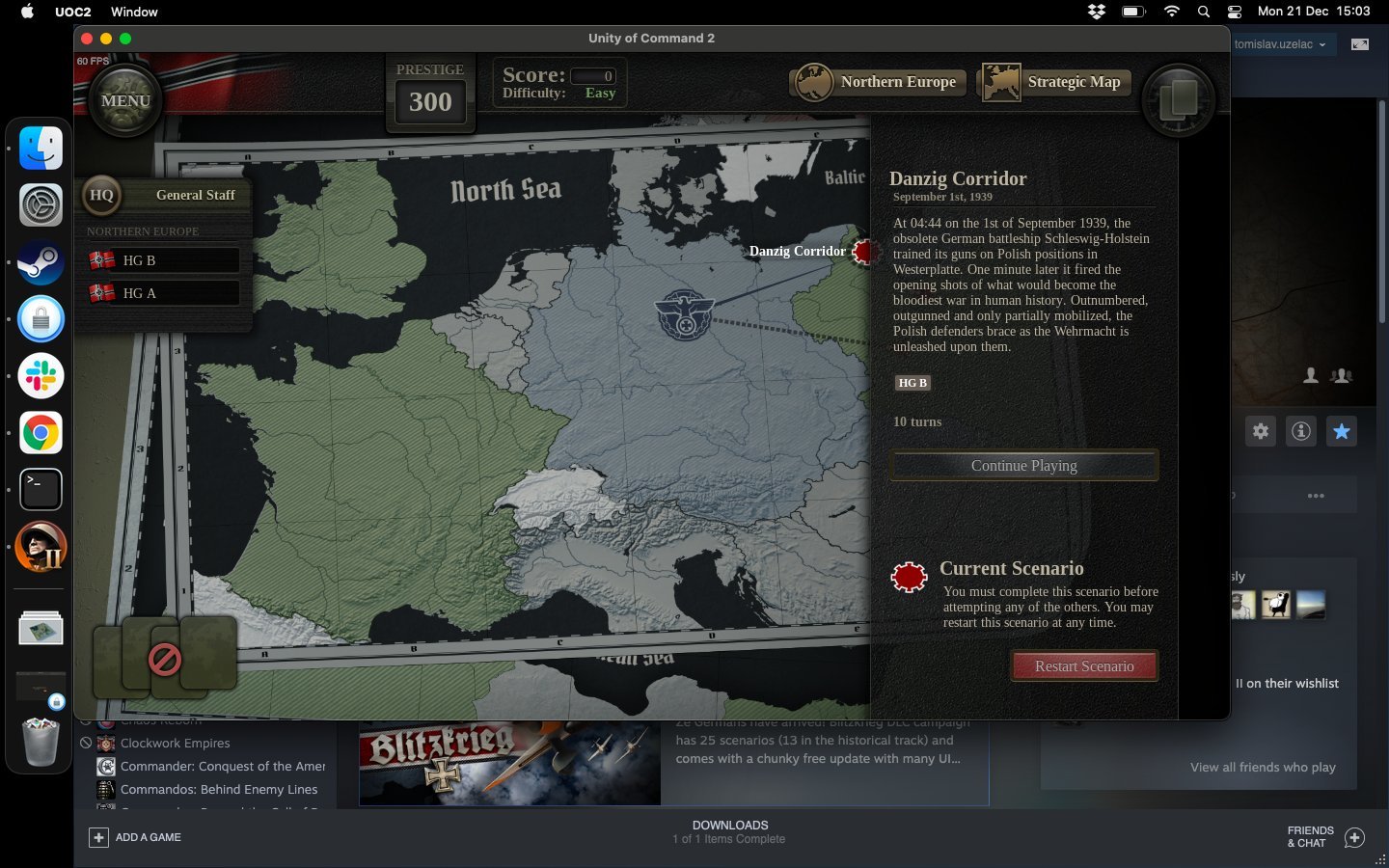Select the red Danzig Corridor map marker
Viewport: 1389px width, 868px height.
tap(865, 252)
